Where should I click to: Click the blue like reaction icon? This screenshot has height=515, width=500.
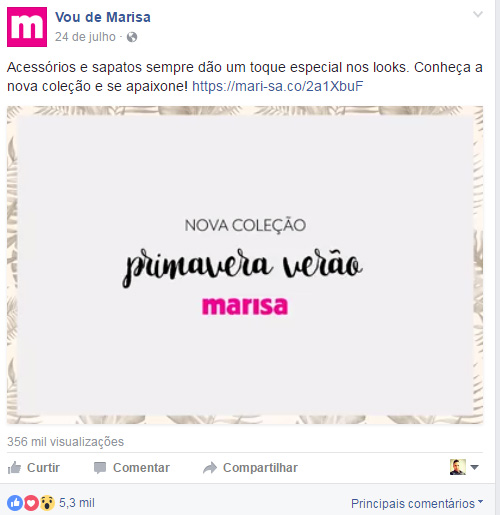(x=15, y=503)
